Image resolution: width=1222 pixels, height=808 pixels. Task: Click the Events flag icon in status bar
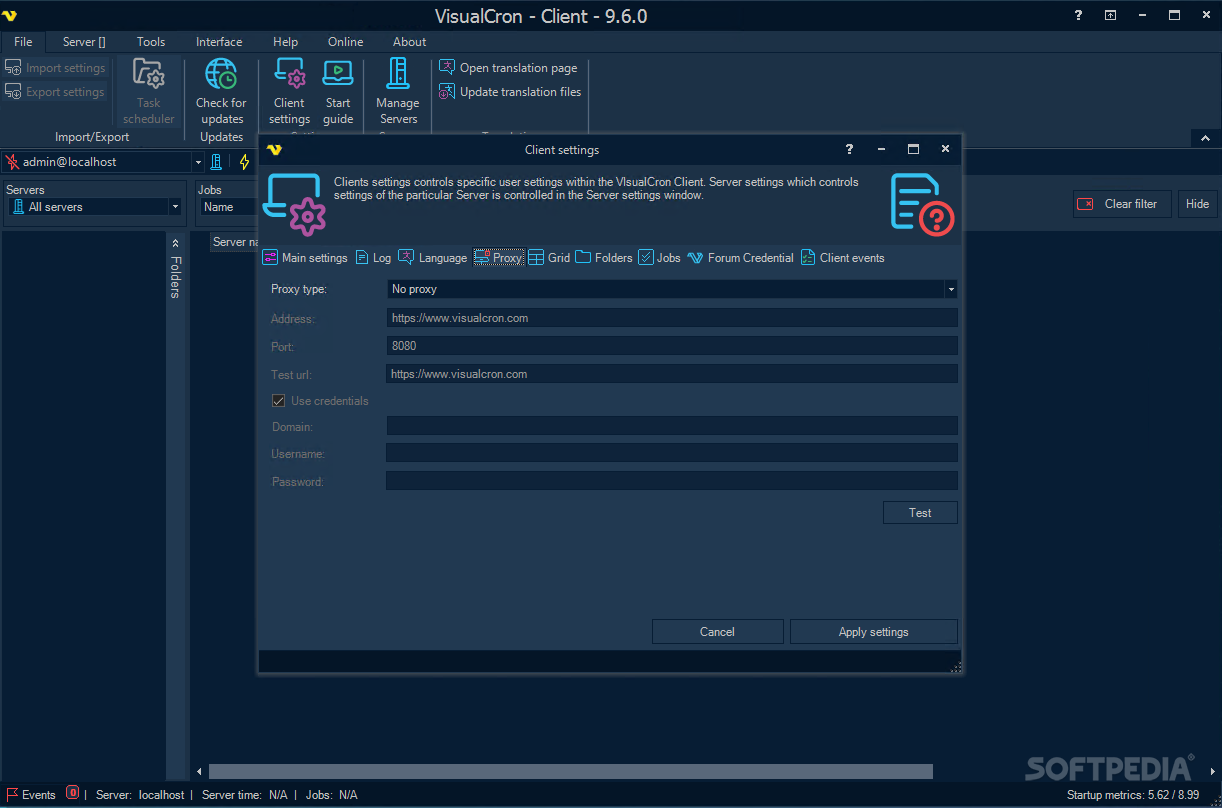tap(13, 795)
